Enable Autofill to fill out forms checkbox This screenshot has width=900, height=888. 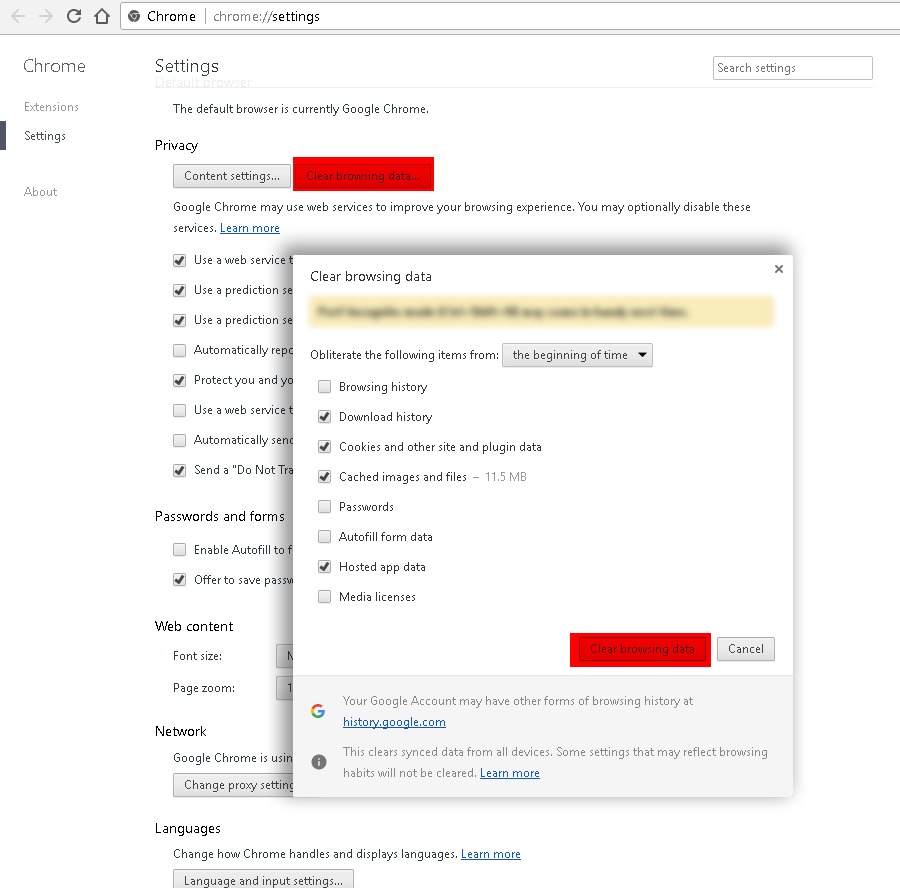[180, 550]
